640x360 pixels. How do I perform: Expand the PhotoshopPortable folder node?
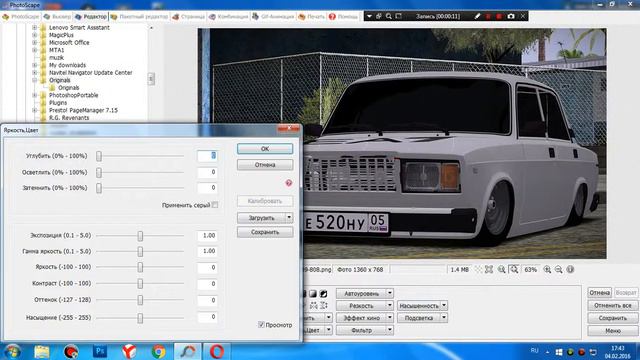[35, 95]
